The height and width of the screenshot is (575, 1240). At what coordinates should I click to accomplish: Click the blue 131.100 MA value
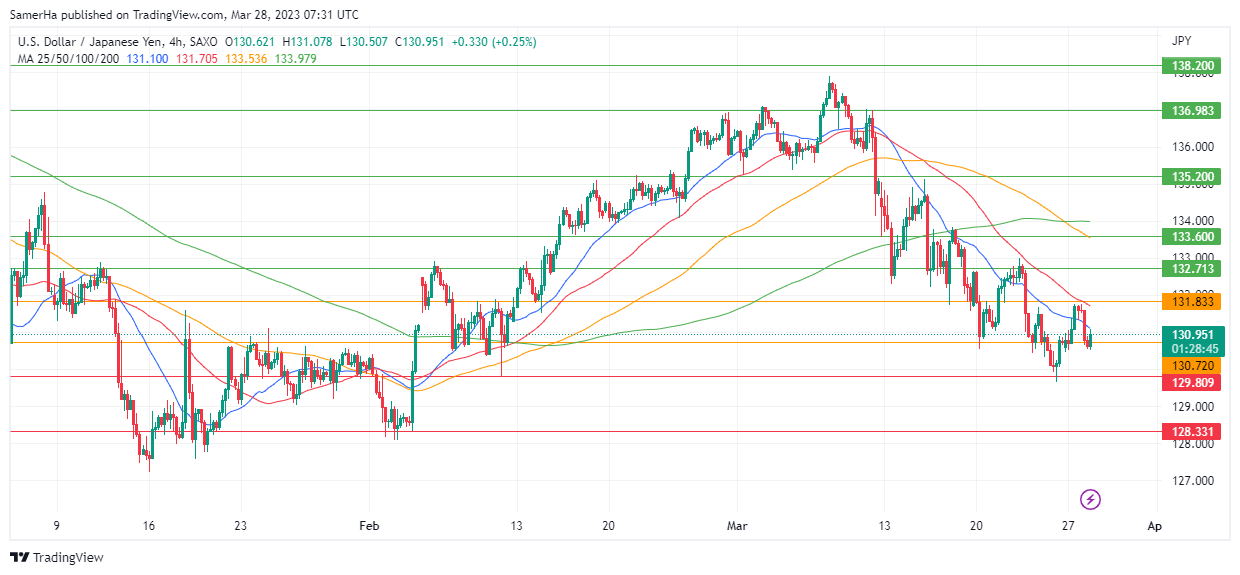[147, 58]
